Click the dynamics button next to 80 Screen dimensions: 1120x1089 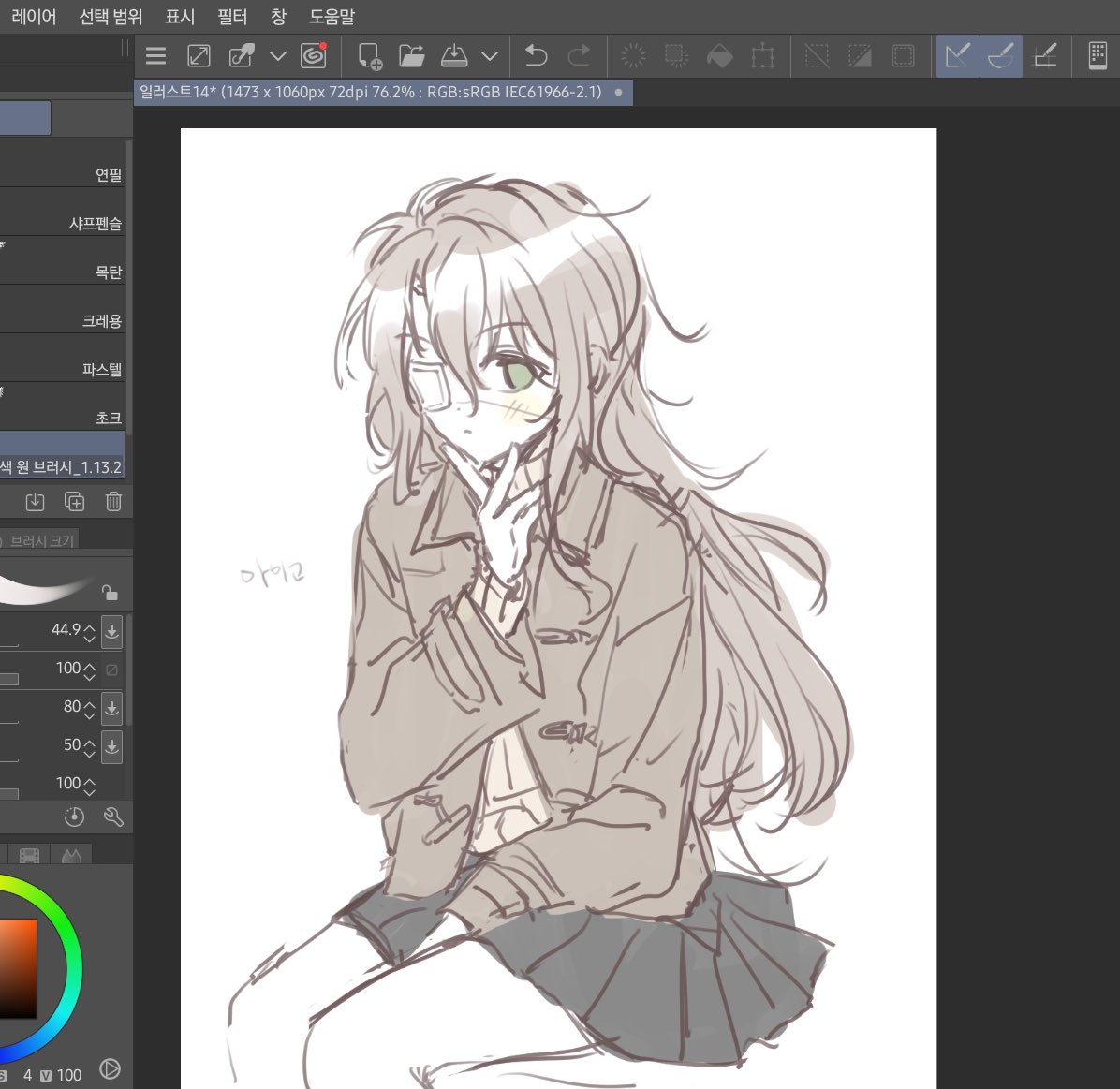tap(111, 709)
